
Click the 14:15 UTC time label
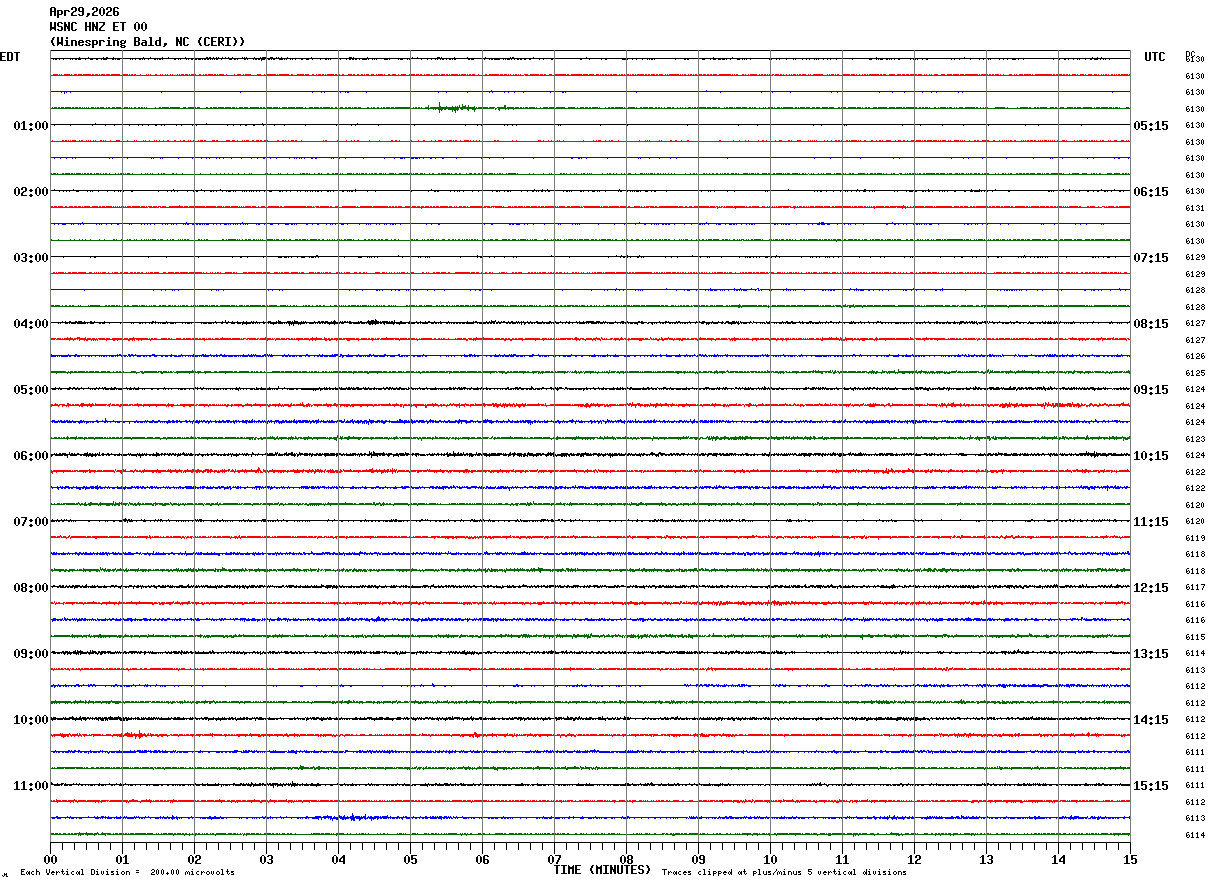click(1150, 720)
